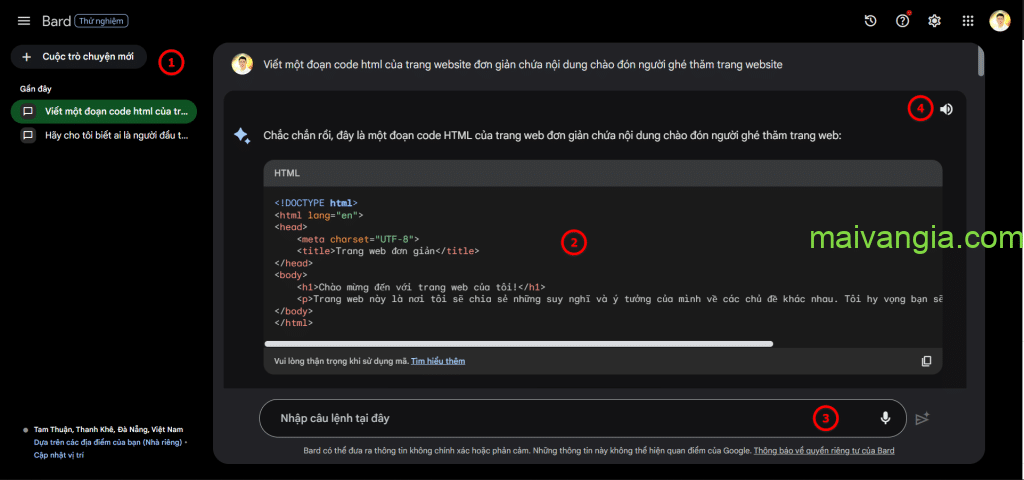Click the Bard sparkle icon beside the response

(242, 136)
